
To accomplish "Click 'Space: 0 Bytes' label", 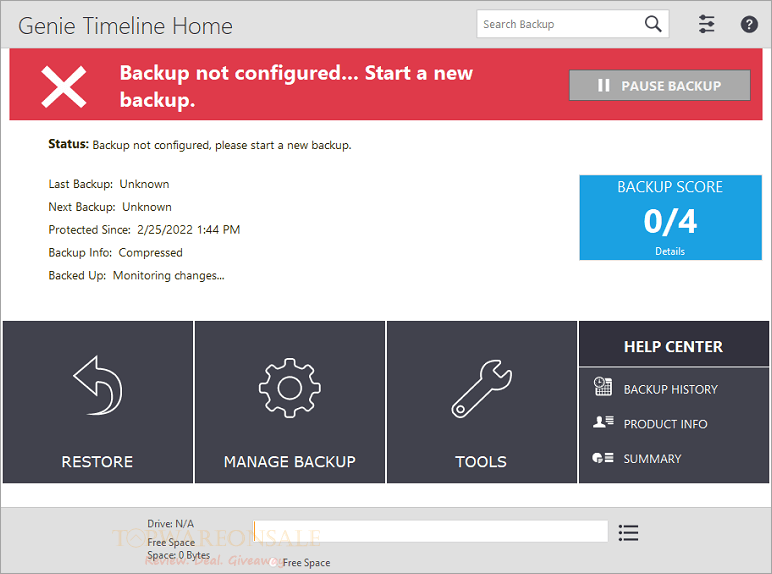I will click(x=178, y=555).
